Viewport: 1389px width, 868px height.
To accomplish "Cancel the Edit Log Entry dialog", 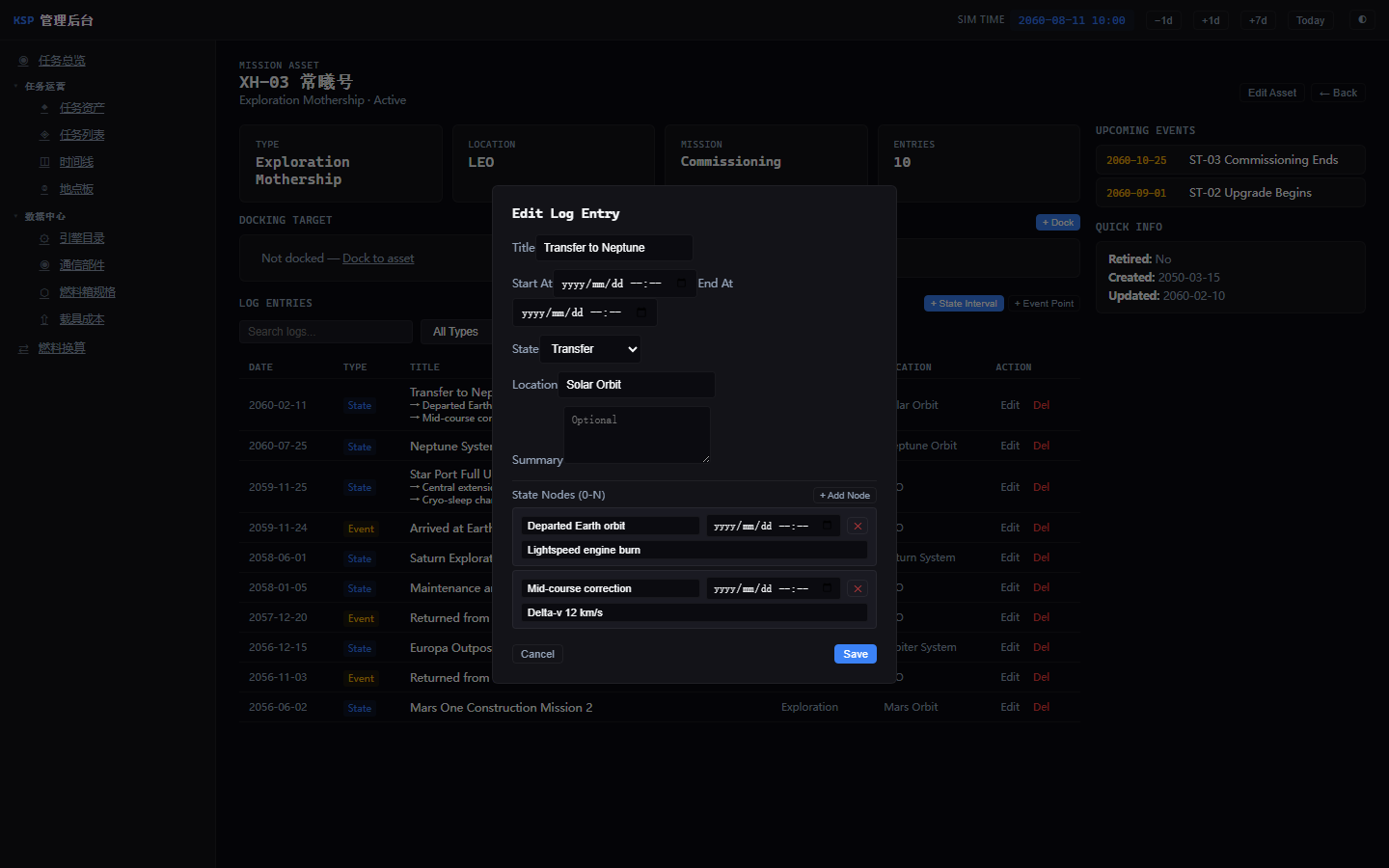I will point(537,654).
